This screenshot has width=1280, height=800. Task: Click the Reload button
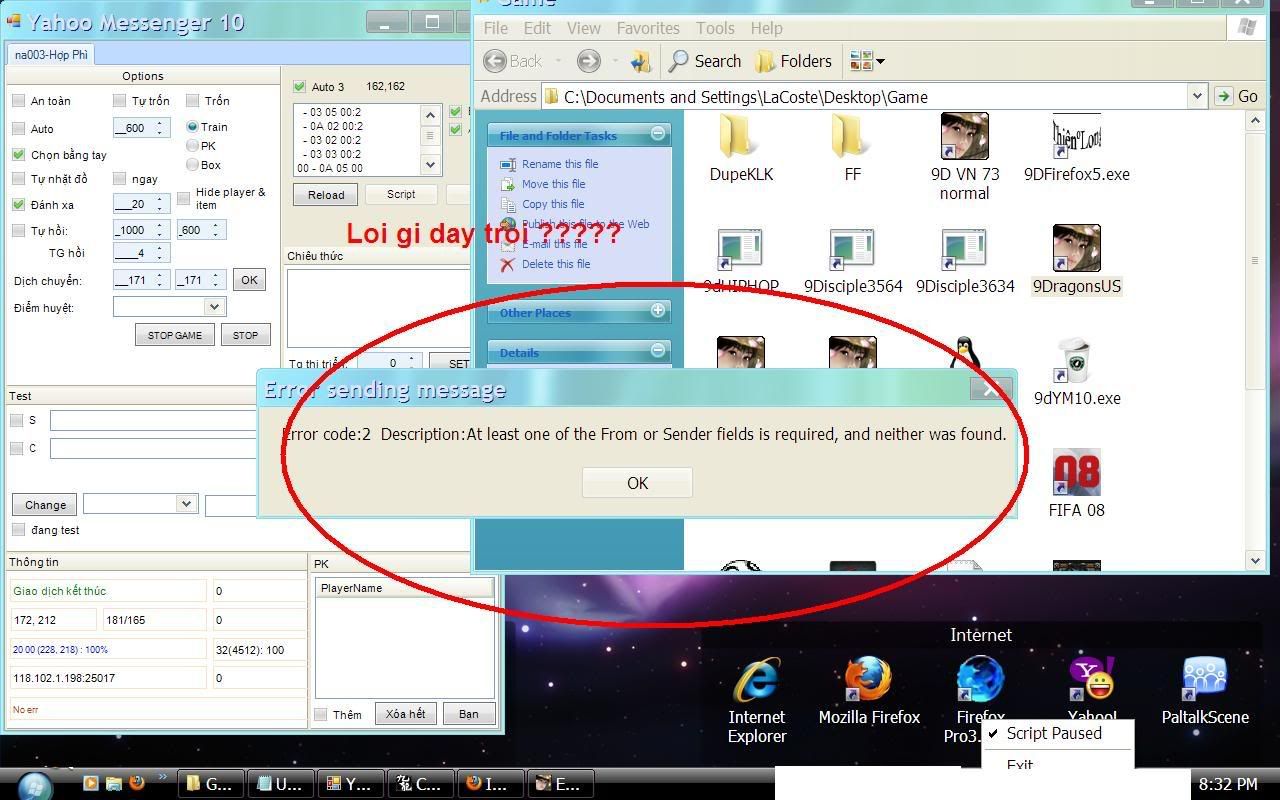(325, 195)
